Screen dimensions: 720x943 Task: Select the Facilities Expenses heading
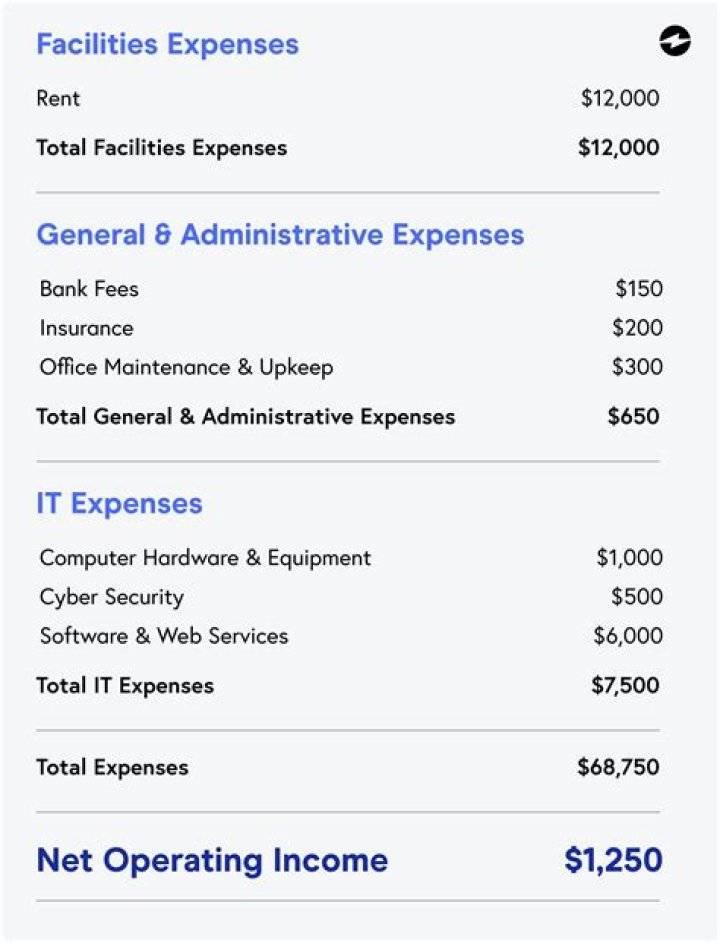tap(167, 45)
